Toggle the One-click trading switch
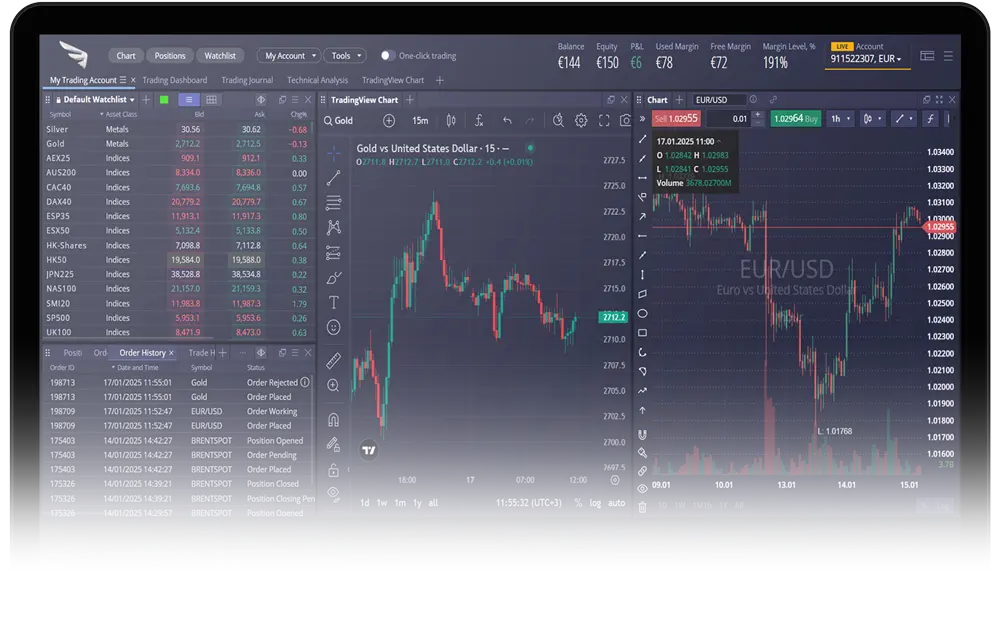This screenshot has width=1000, height=622. click(x=388, y=56)
